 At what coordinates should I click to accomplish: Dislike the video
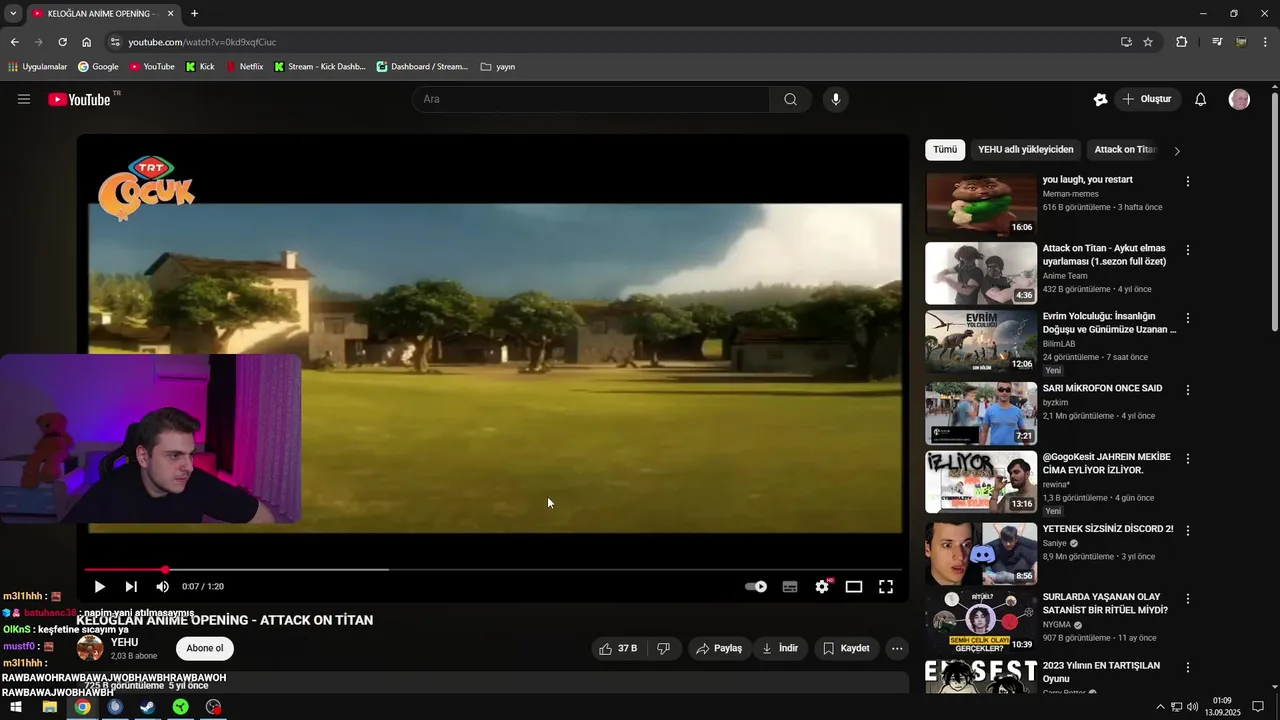click(x=664, y=648)
